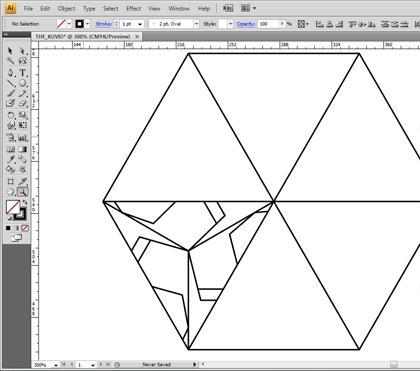Click horizontal align left icon

[x=319, y=24]
